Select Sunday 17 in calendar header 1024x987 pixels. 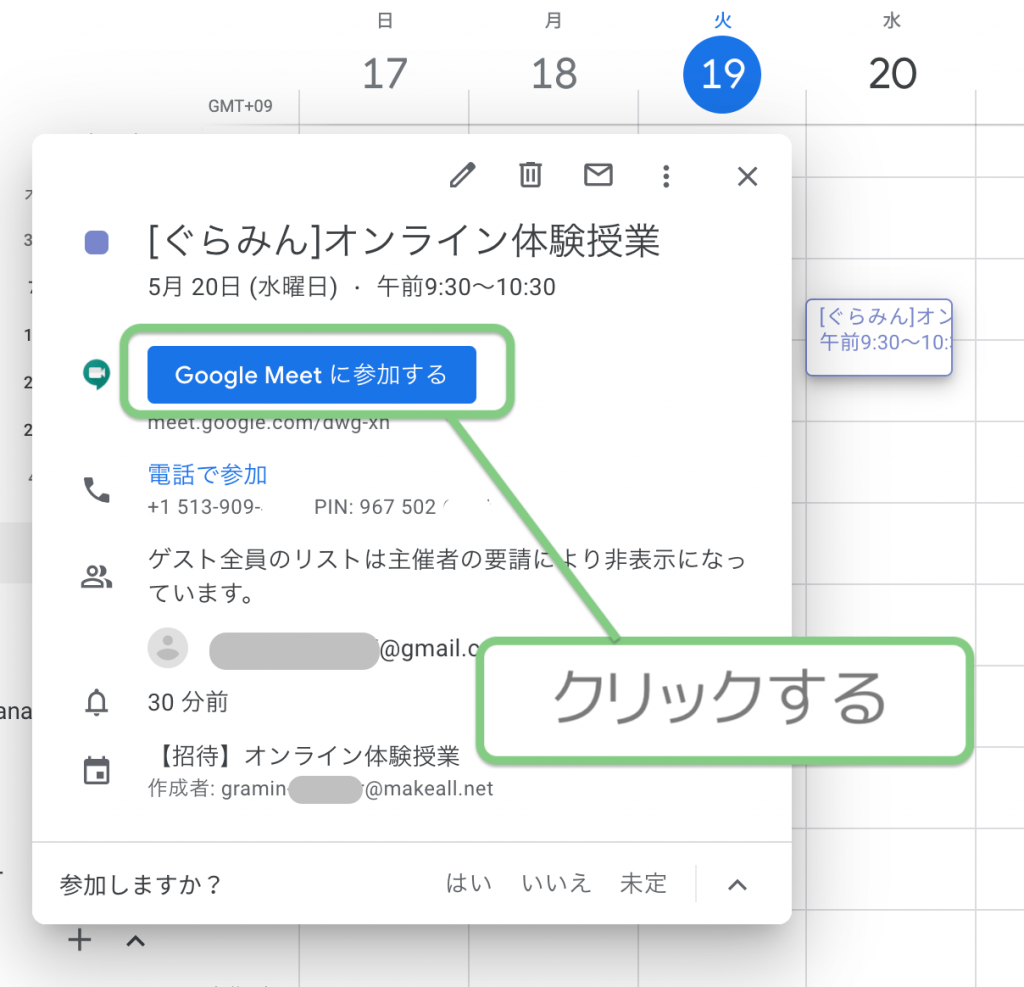[385, 73]
